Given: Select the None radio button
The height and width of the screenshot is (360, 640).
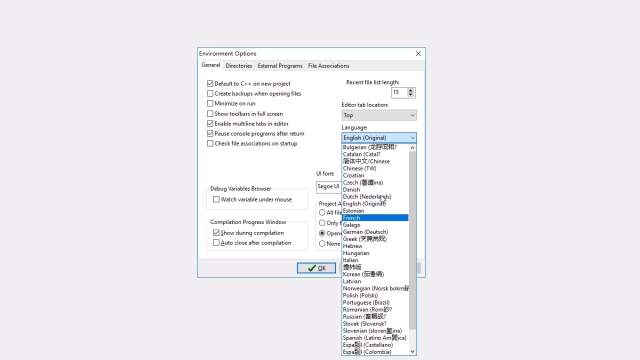Looking at the screenshot, I should (322, 244).
